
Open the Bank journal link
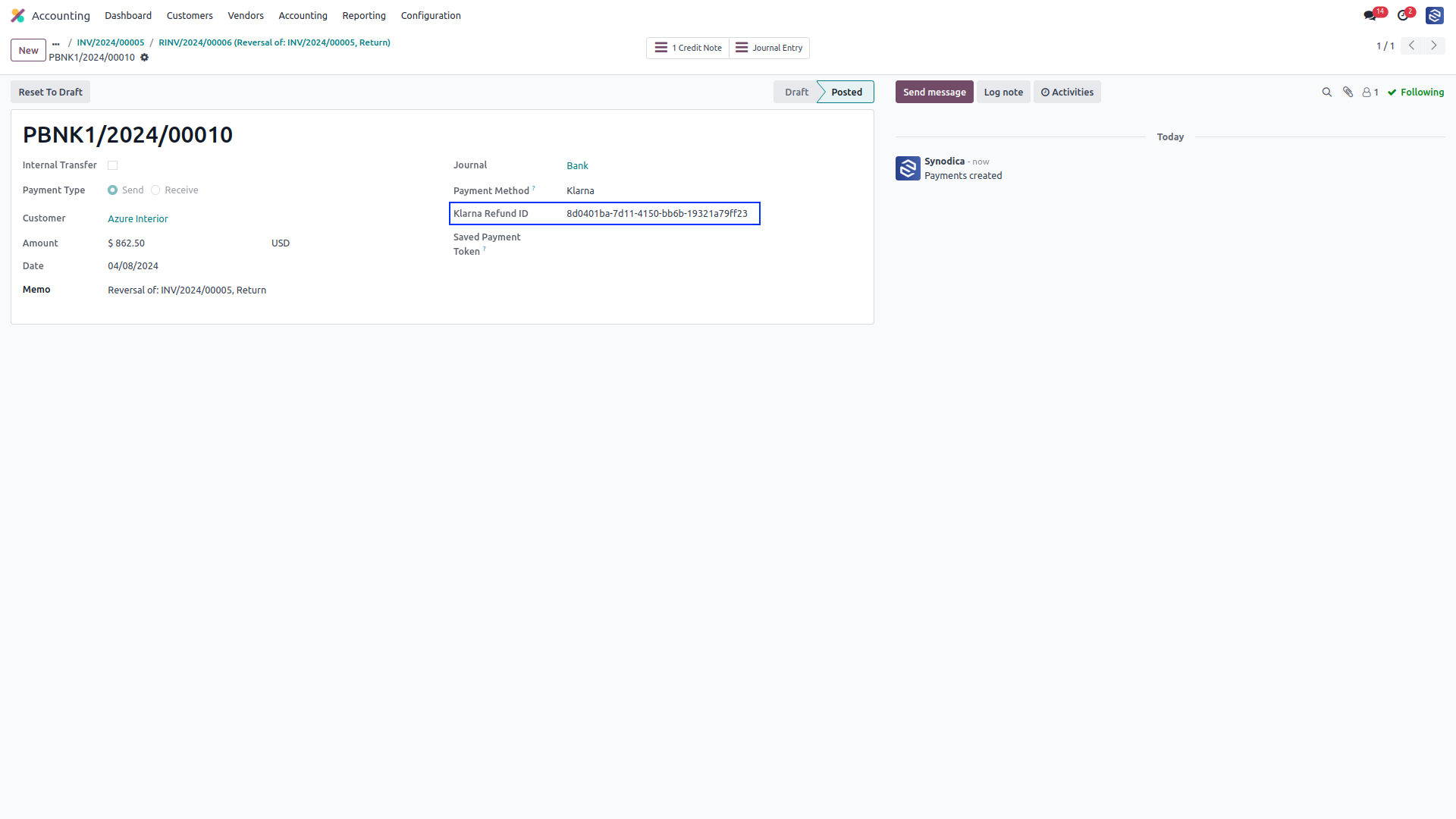[577, 166]
